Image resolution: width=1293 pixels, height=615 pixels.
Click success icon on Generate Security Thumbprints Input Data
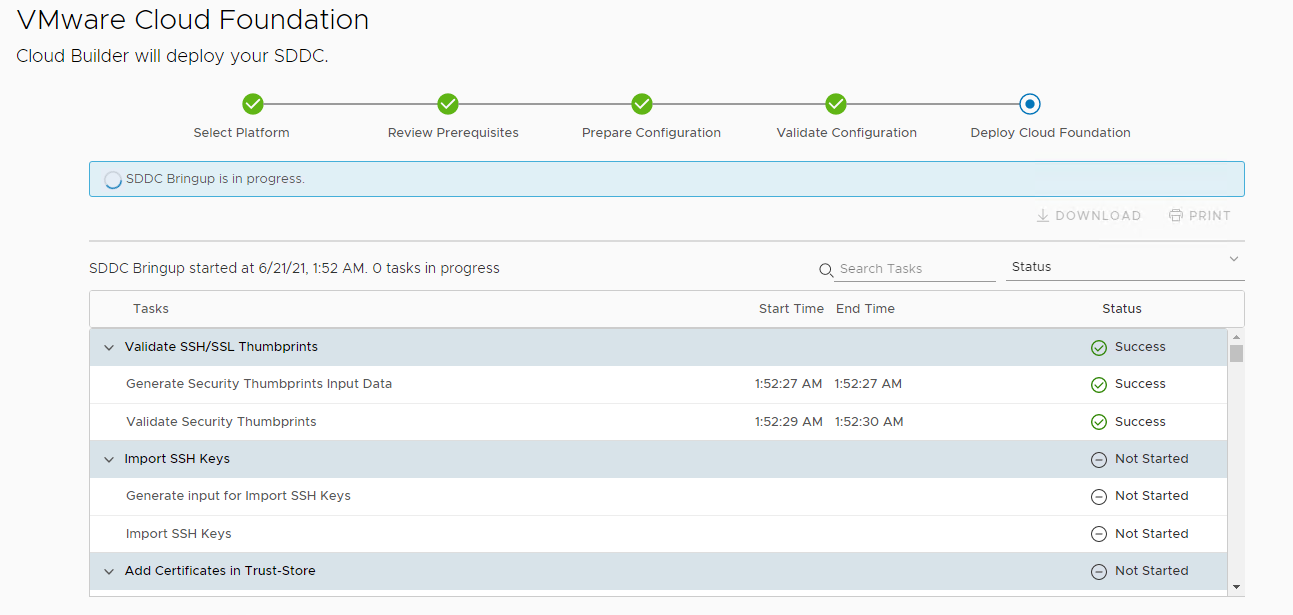click(x=1099, y=385)
